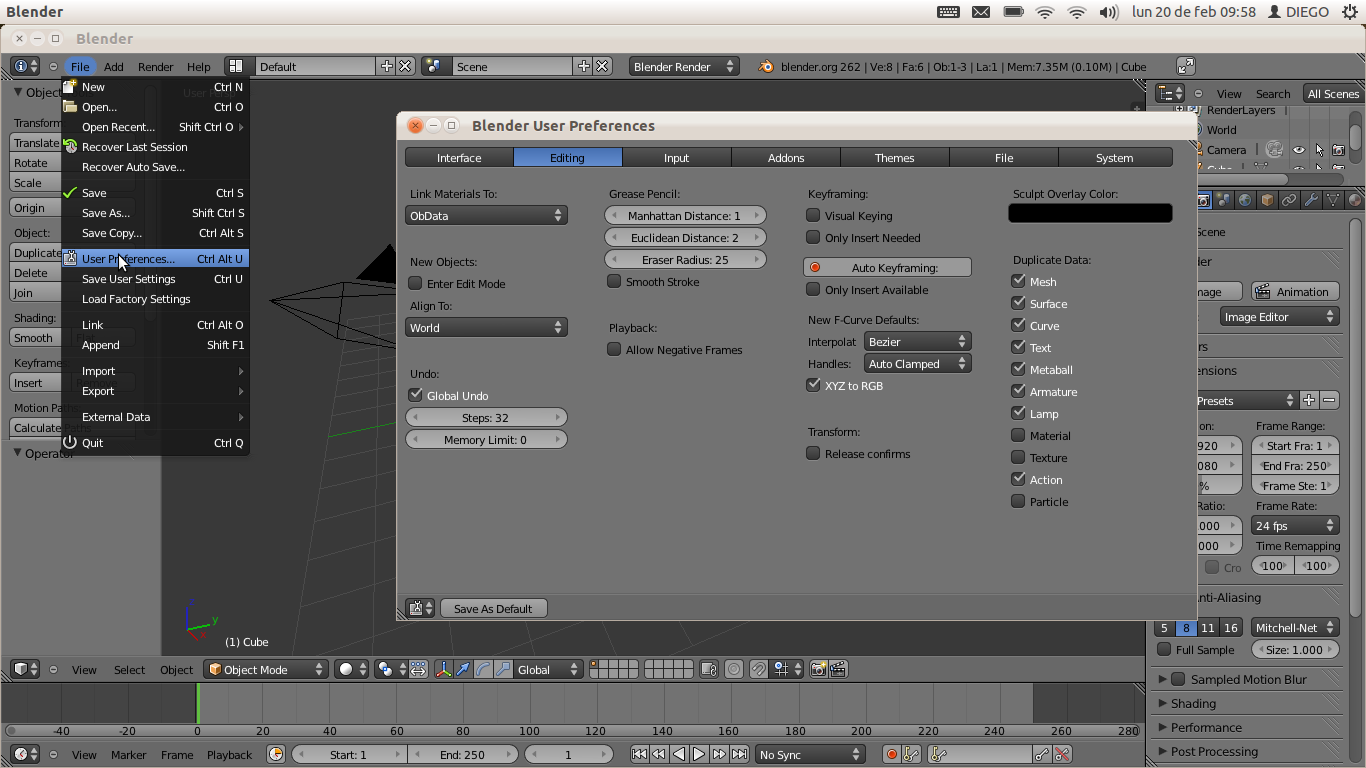Open the Interpolation Bezier dropdown

916,342
